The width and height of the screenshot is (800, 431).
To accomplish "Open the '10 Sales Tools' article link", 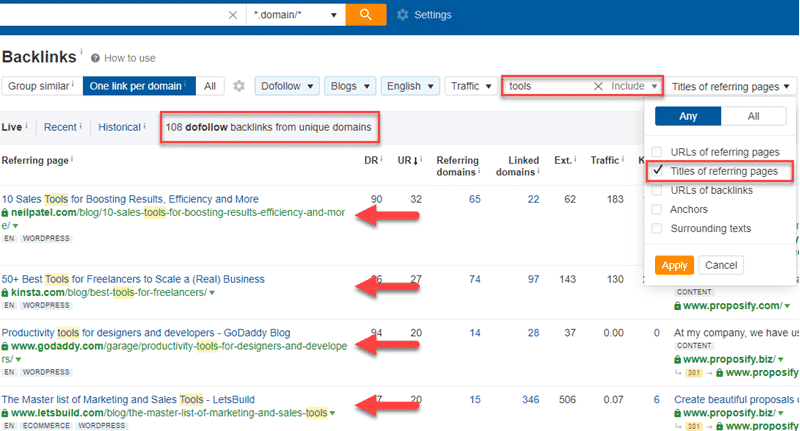I will (130, 199).
